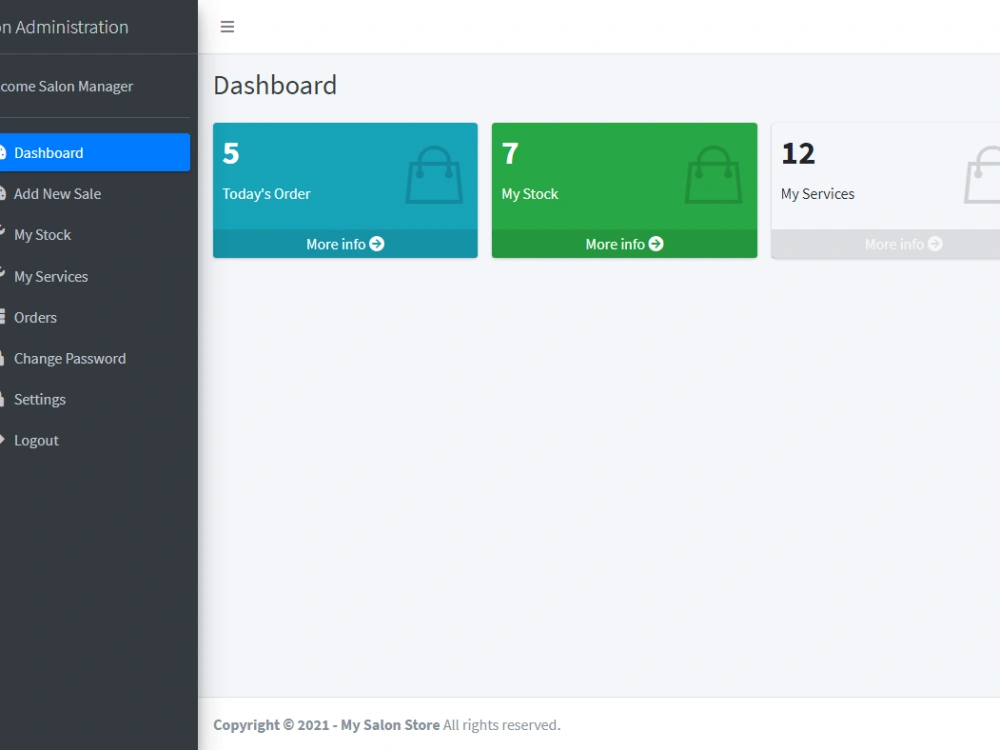Click the arrow icon on My Services More info
Viewport: 1000px width, 750px height.
[936, 244]
